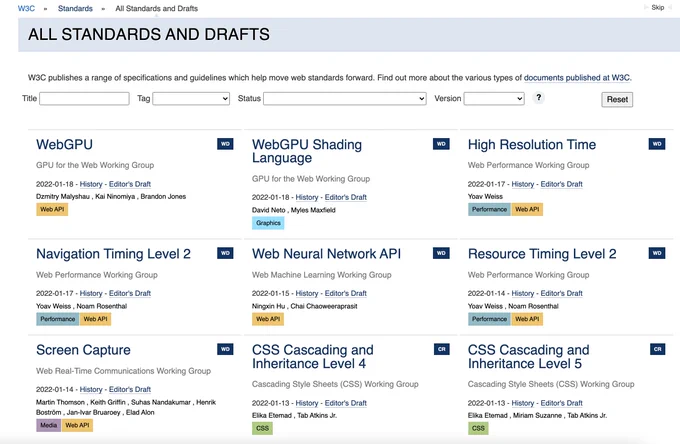Click author names 'Ningxin Hu , Chai Chaoweeraprasit'

pos(304,306)
